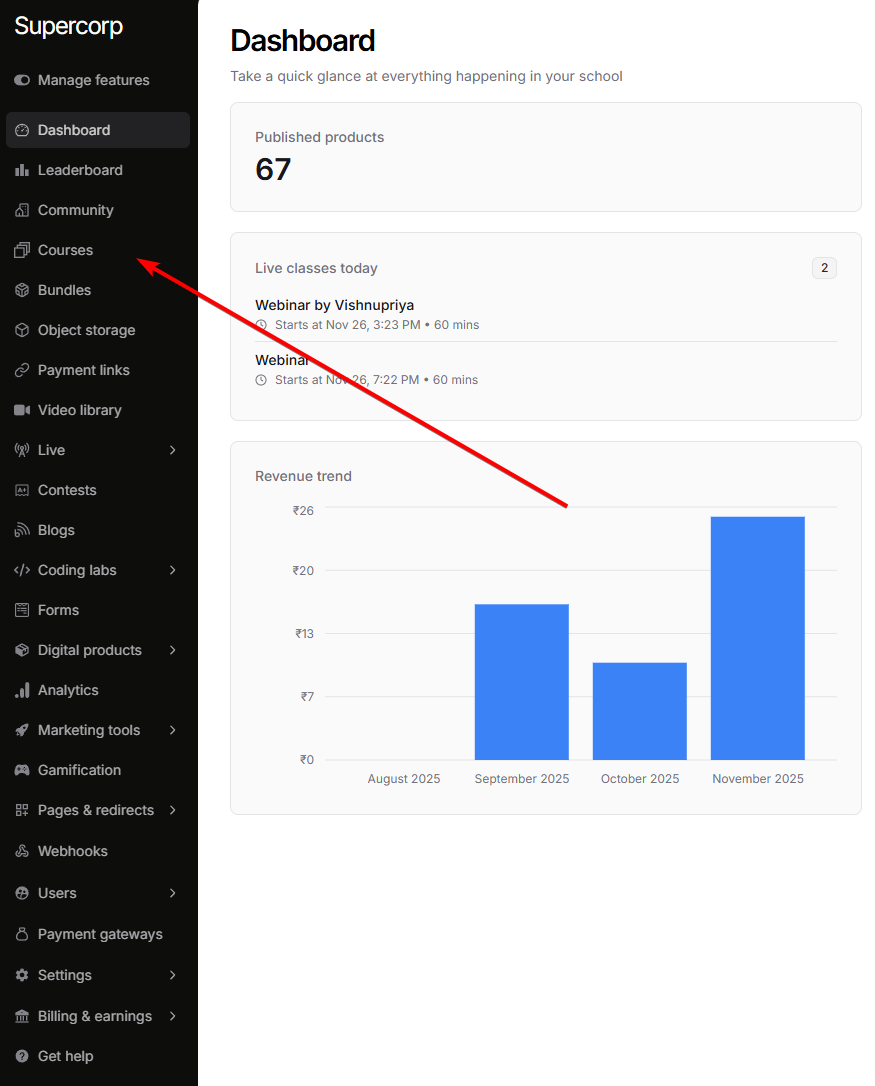The height and width of the screenshot is (1086, 875).
Task: Expand the Marketing tools chevron
Action: pos(172,730)
